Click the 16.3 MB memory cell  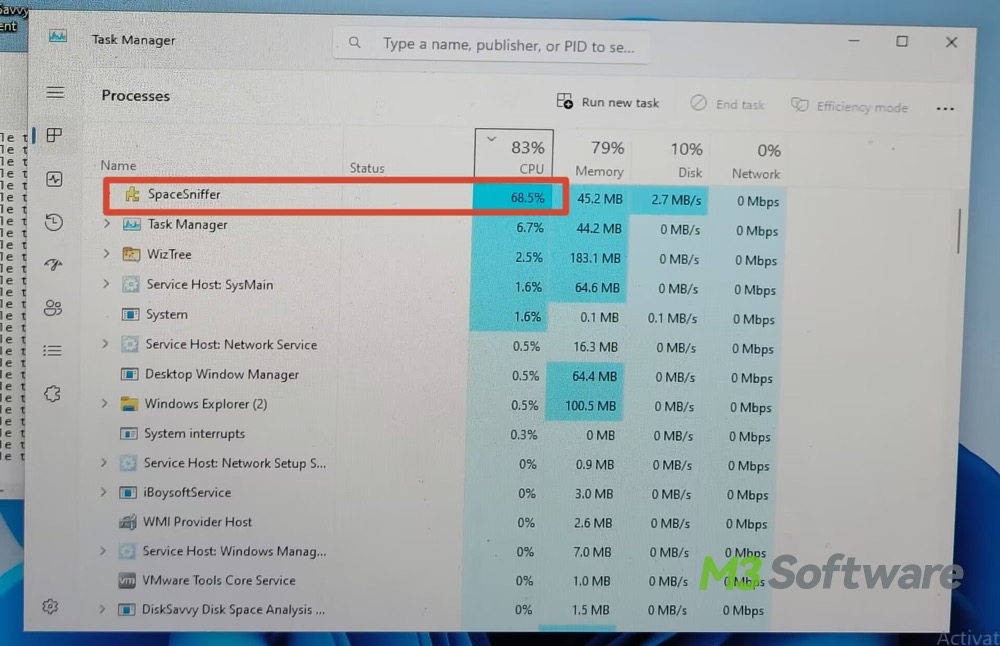pos(587,347)
